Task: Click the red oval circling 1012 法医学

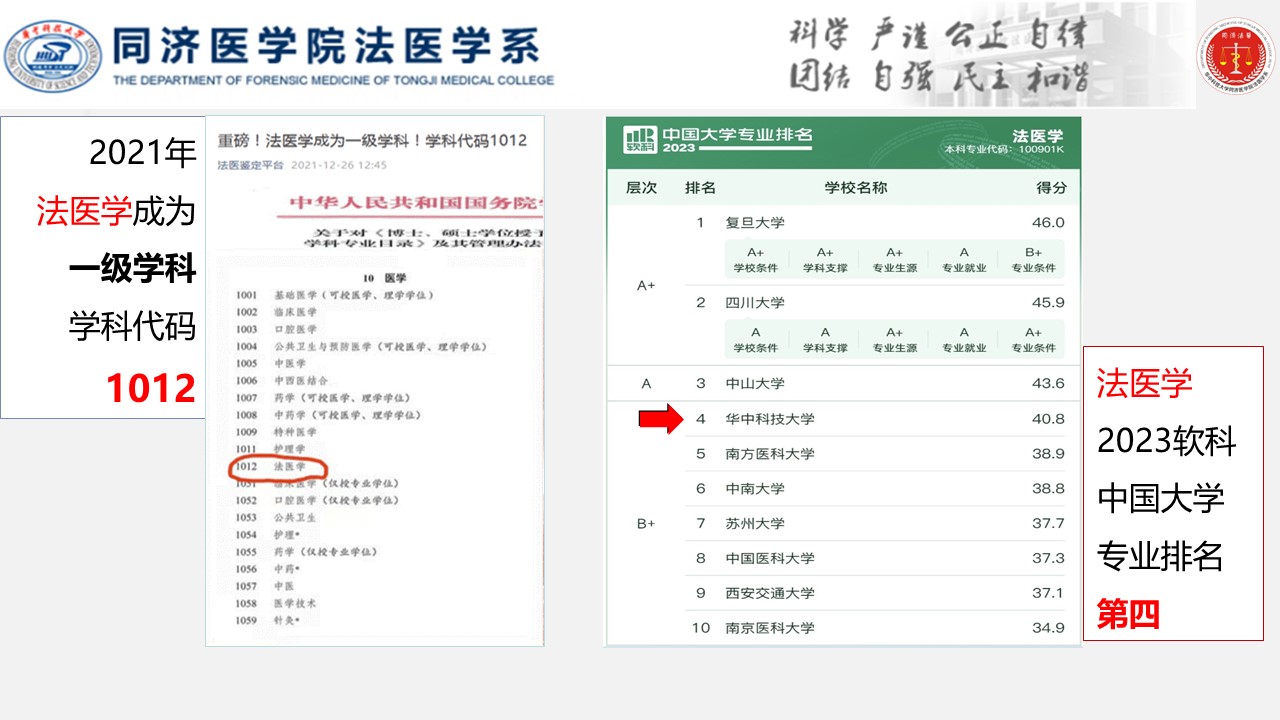Action: (x=278, y=467)
